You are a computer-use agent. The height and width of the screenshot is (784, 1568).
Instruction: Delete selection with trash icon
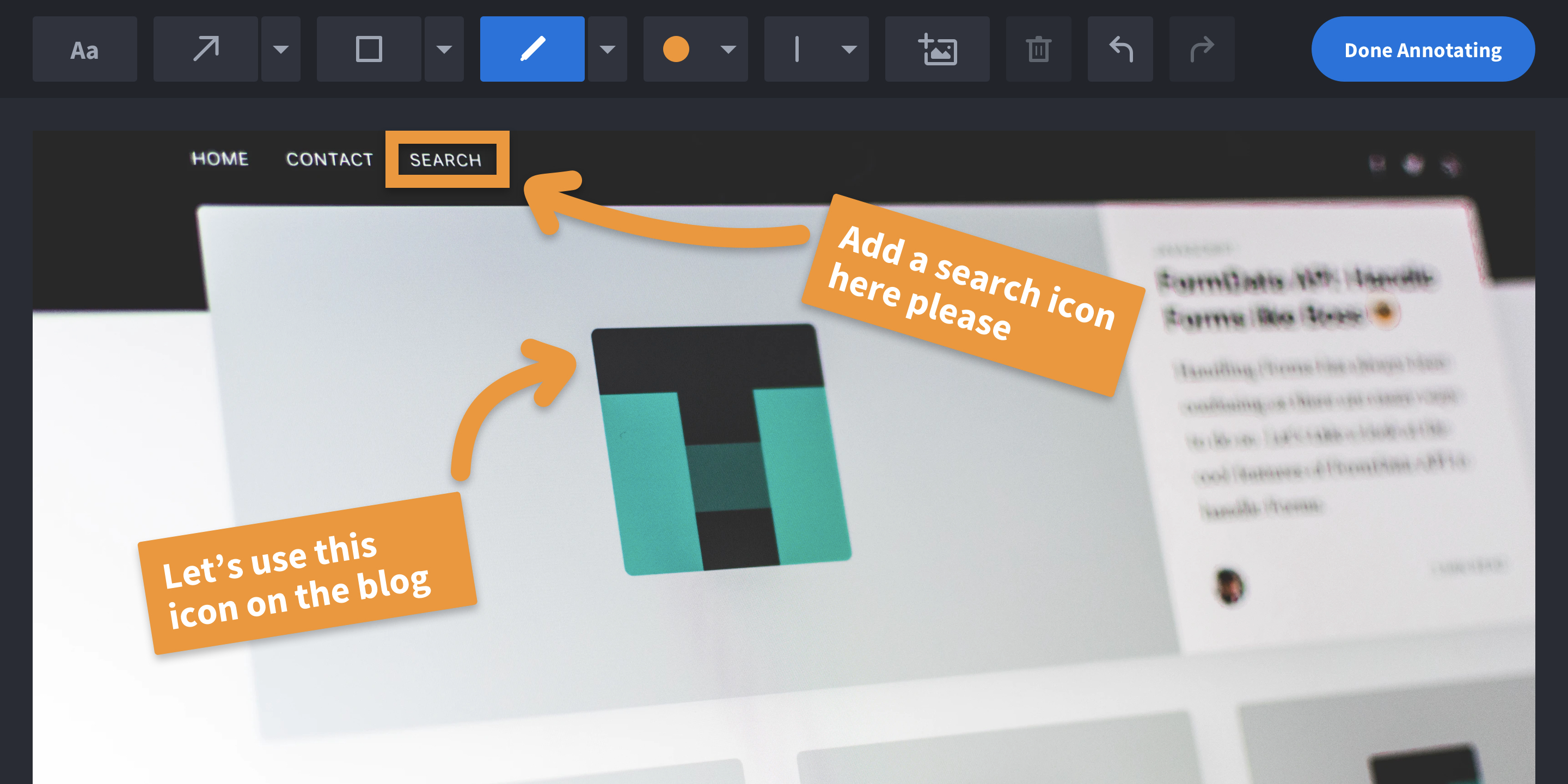point(1038,50)
